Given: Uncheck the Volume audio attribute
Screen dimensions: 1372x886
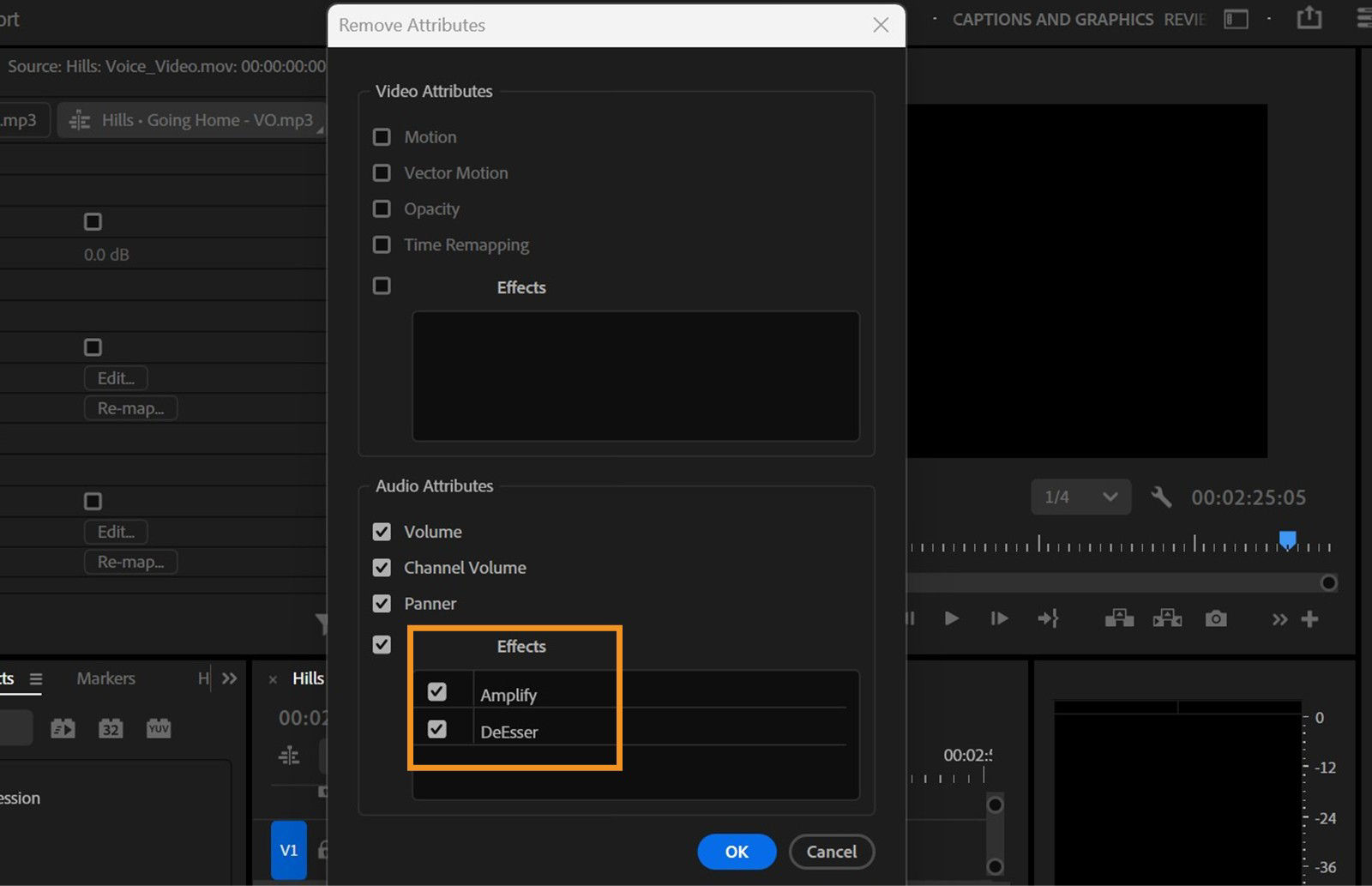Looking at the screenshot, I should pyautogui.click(x=382, y=531).
